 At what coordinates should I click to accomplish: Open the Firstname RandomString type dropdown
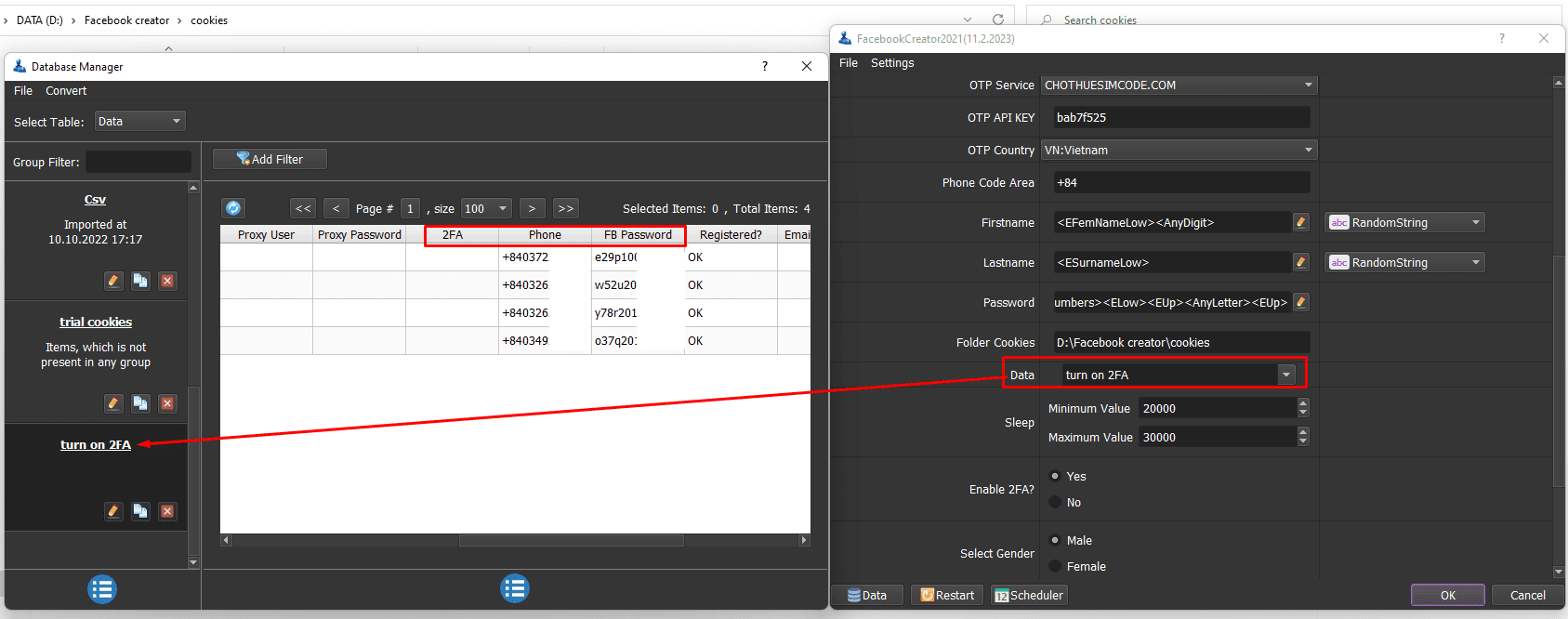coord(1404,222)
